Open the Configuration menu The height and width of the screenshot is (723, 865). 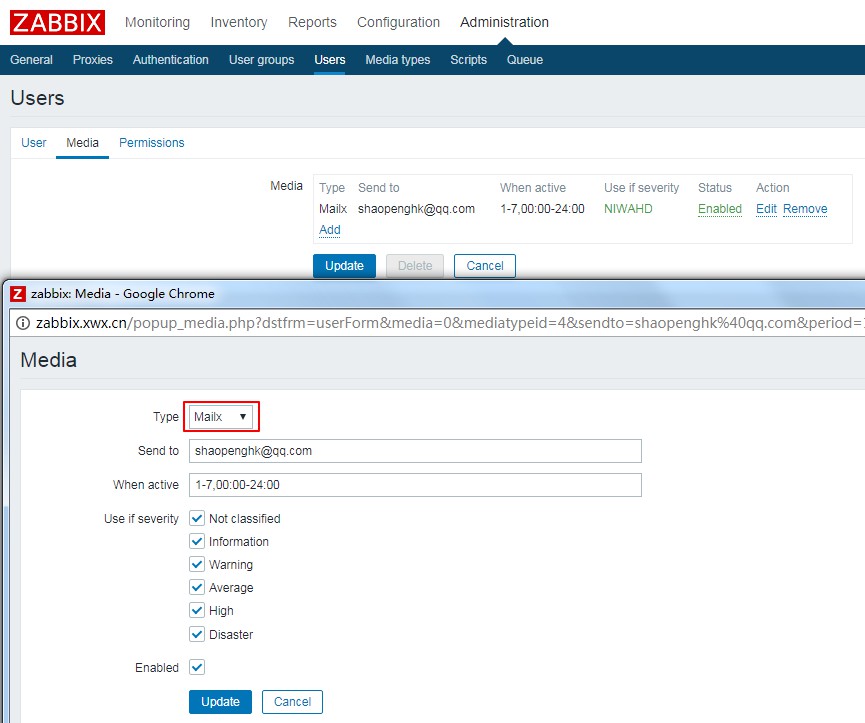398,22
